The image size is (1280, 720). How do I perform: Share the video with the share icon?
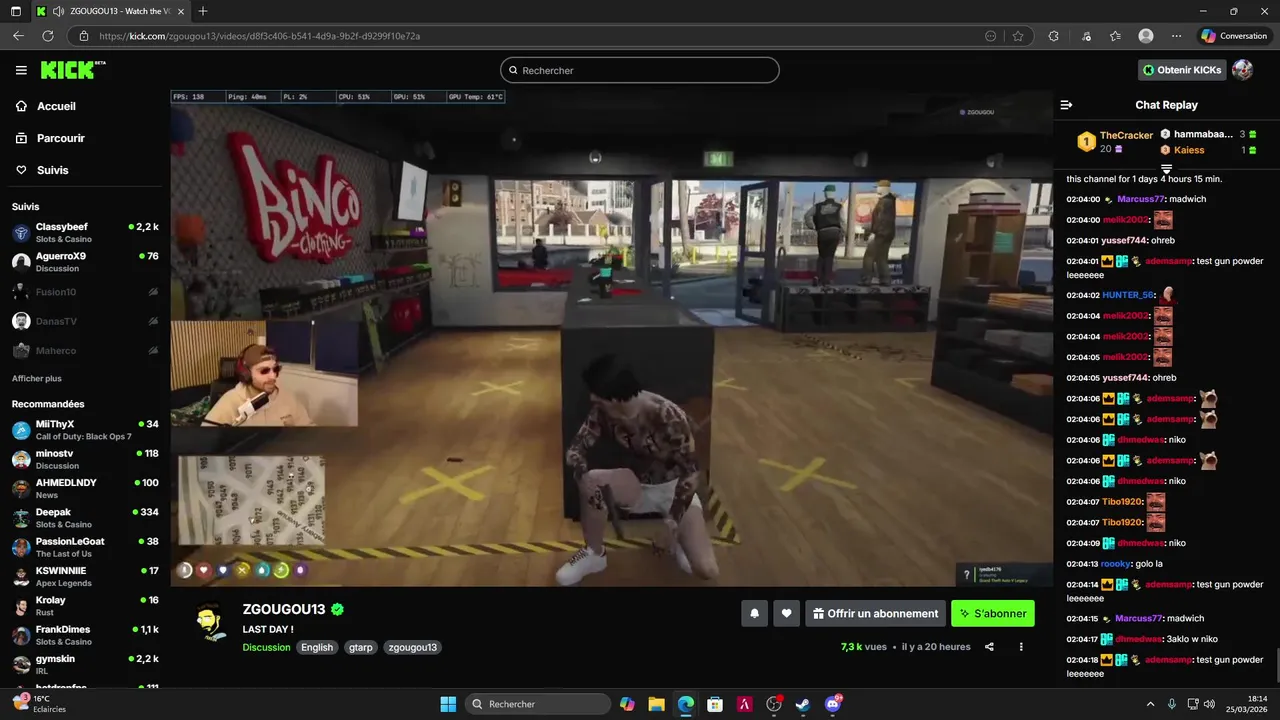tap(989, 647)
